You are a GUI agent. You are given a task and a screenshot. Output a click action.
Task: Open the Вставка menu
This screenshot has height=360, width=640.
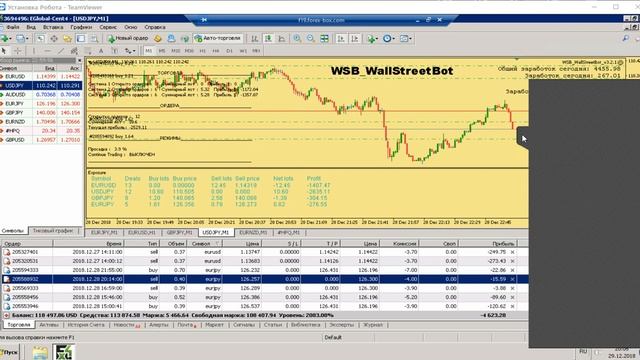pos(53,27)
